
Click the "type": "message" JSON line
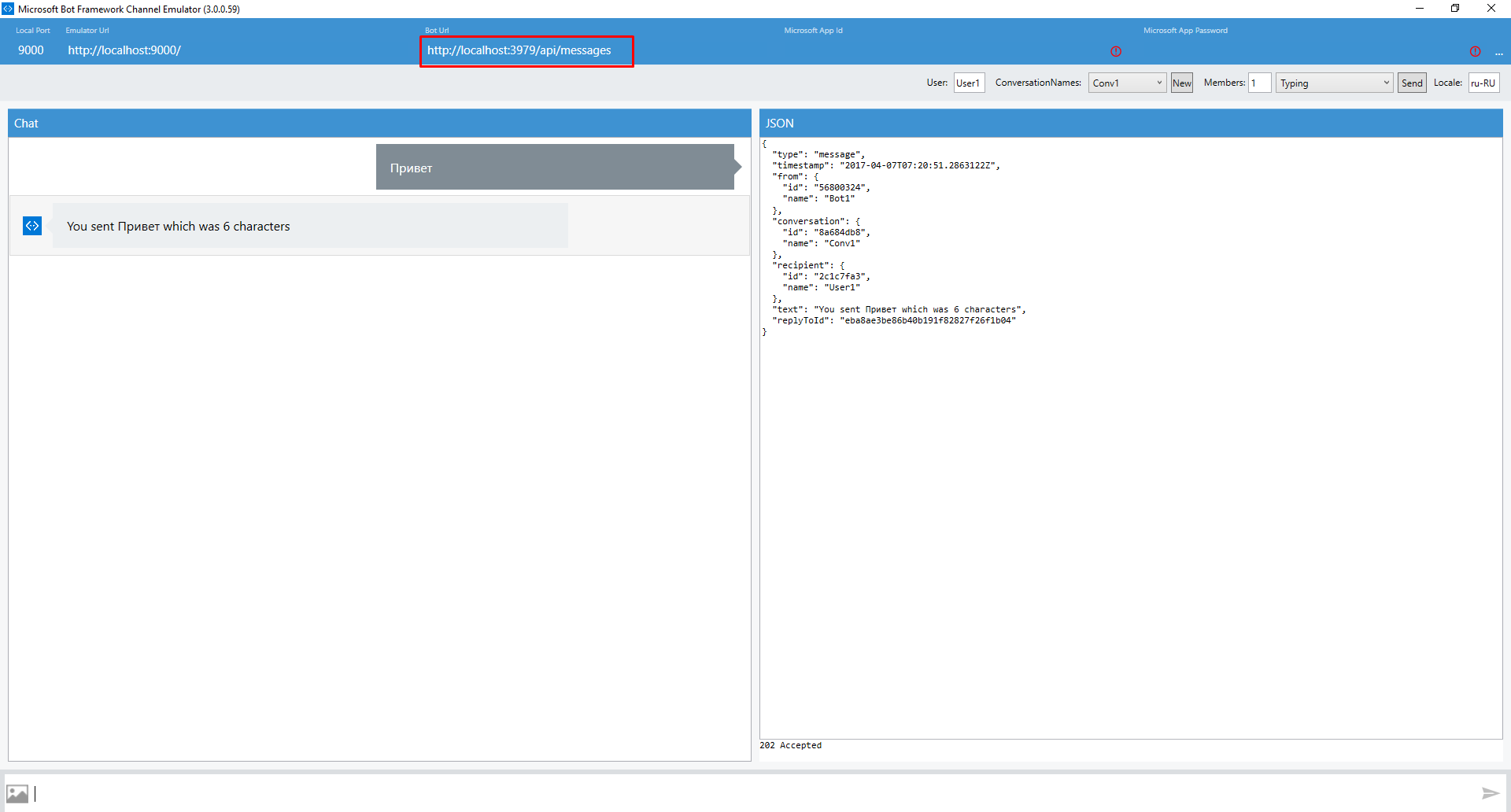pos(818,155)
